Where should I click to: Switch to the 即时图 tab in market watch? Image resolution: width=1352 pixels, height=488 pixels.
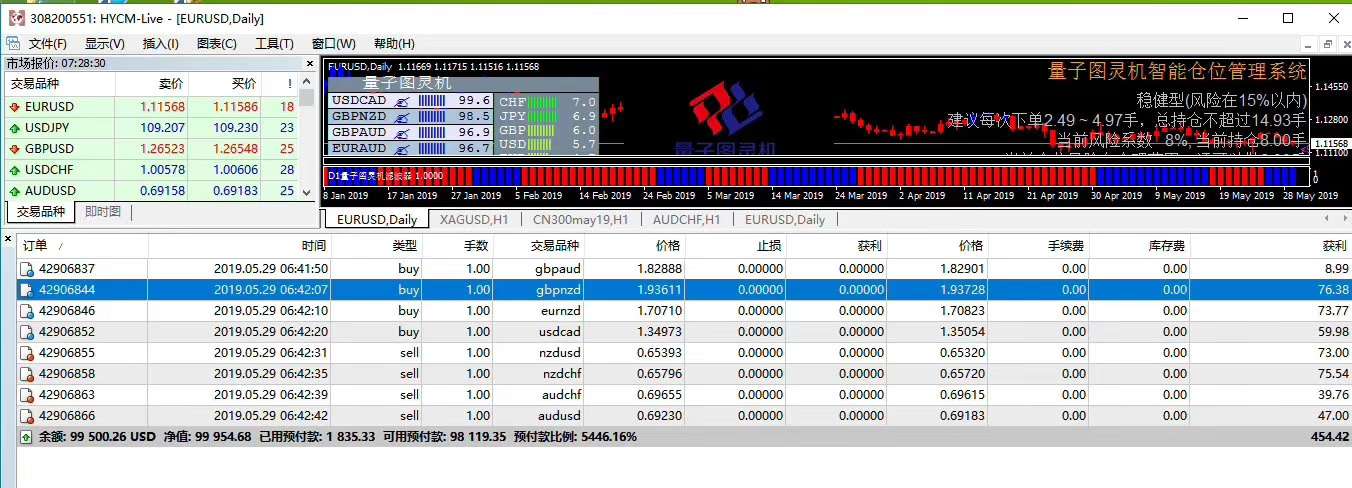[x=103, y=212]
